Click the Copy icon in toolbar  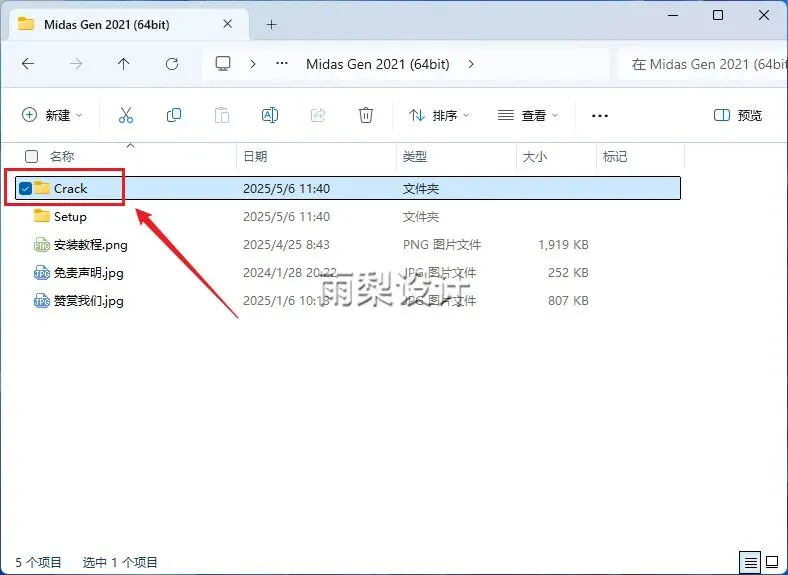(x=174, y=115)
